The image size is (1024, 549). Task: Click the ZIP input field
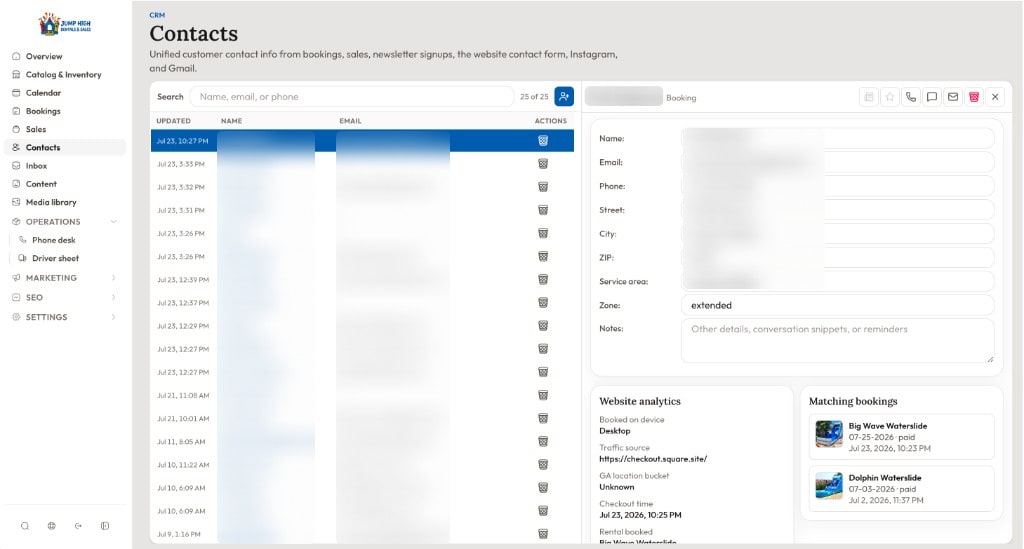coord(838,258)
